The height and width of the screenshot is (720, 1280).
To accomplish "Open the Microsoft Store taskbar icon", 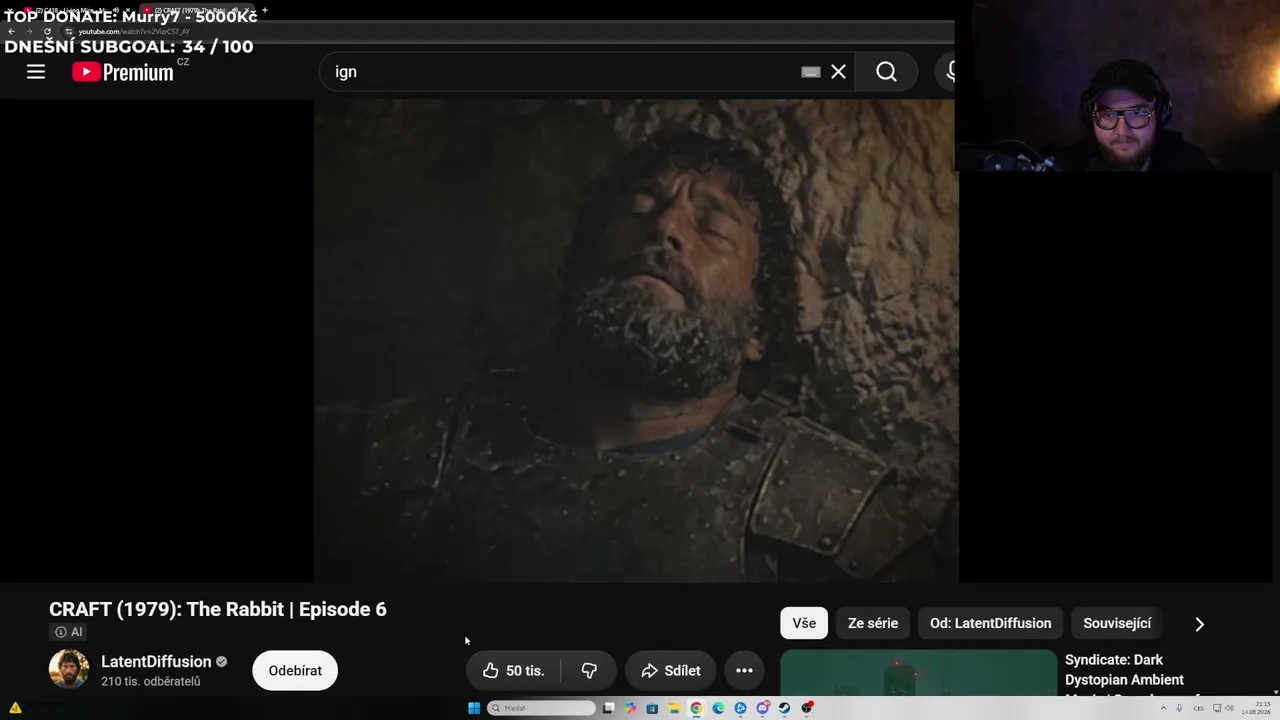I will point(652,708).
